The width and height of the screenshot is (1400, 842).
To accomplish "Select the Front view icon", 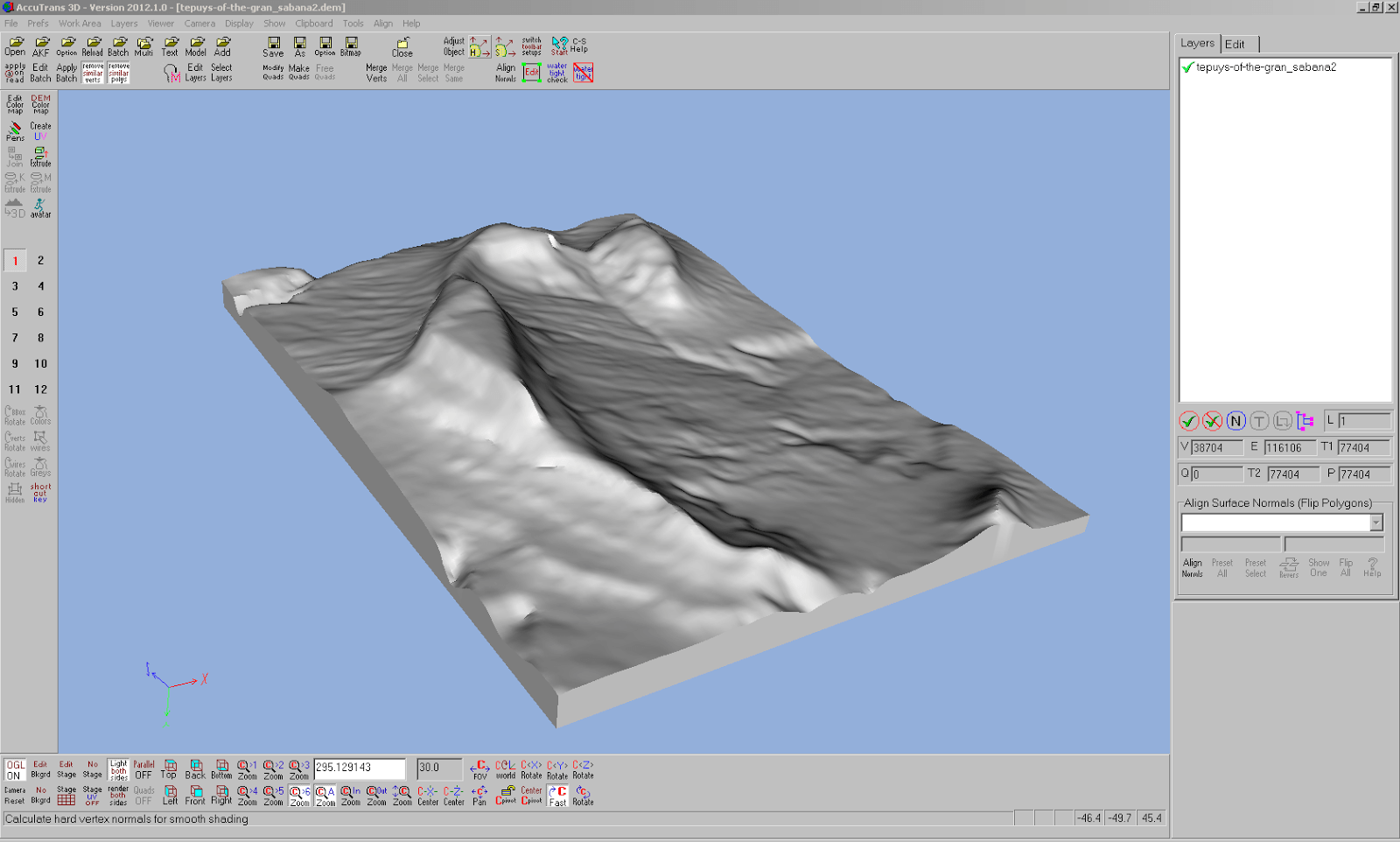I will tap(195, 795).
